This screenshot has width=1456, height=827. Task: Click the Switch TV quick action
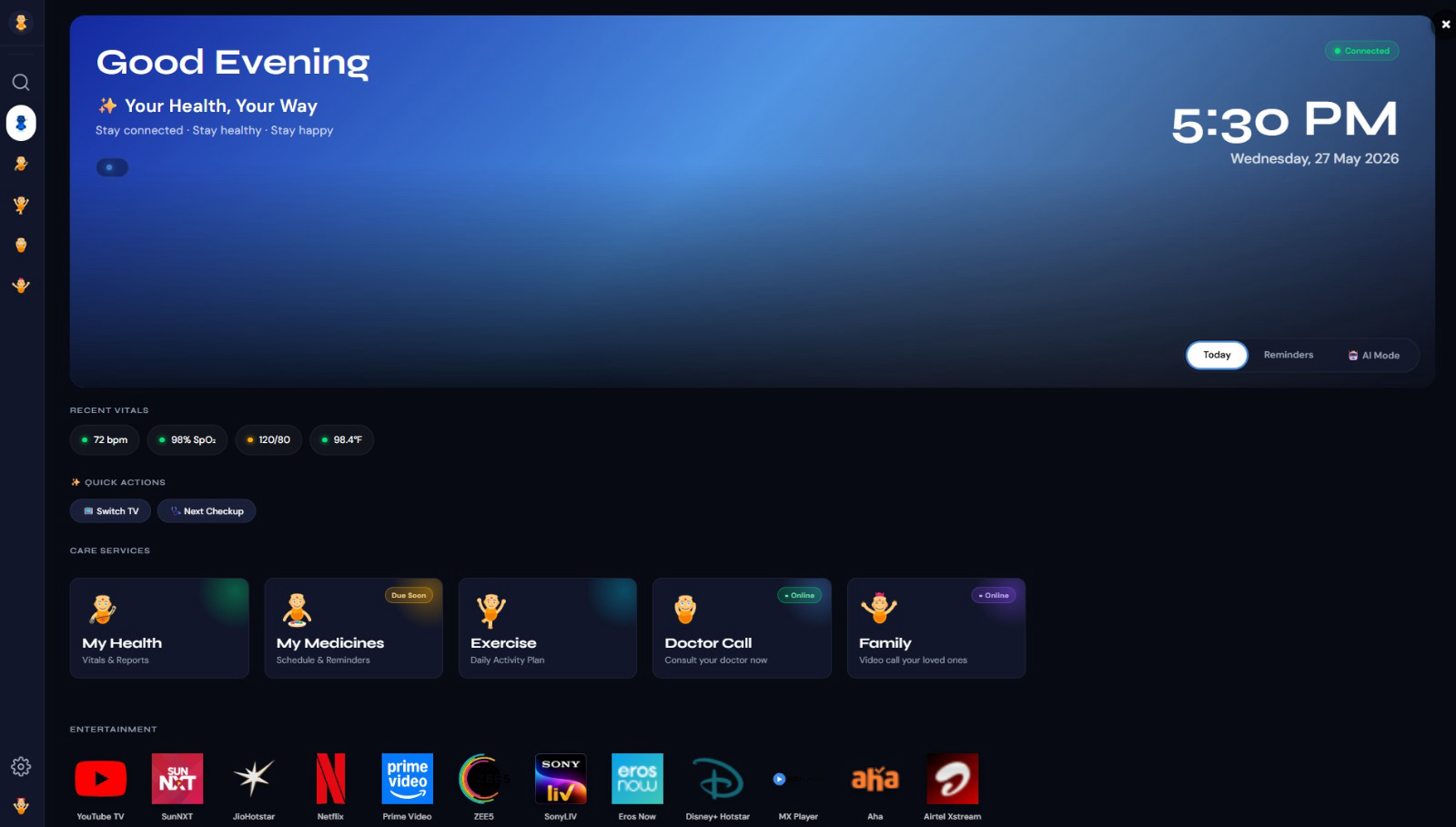(x=111, y=511)
